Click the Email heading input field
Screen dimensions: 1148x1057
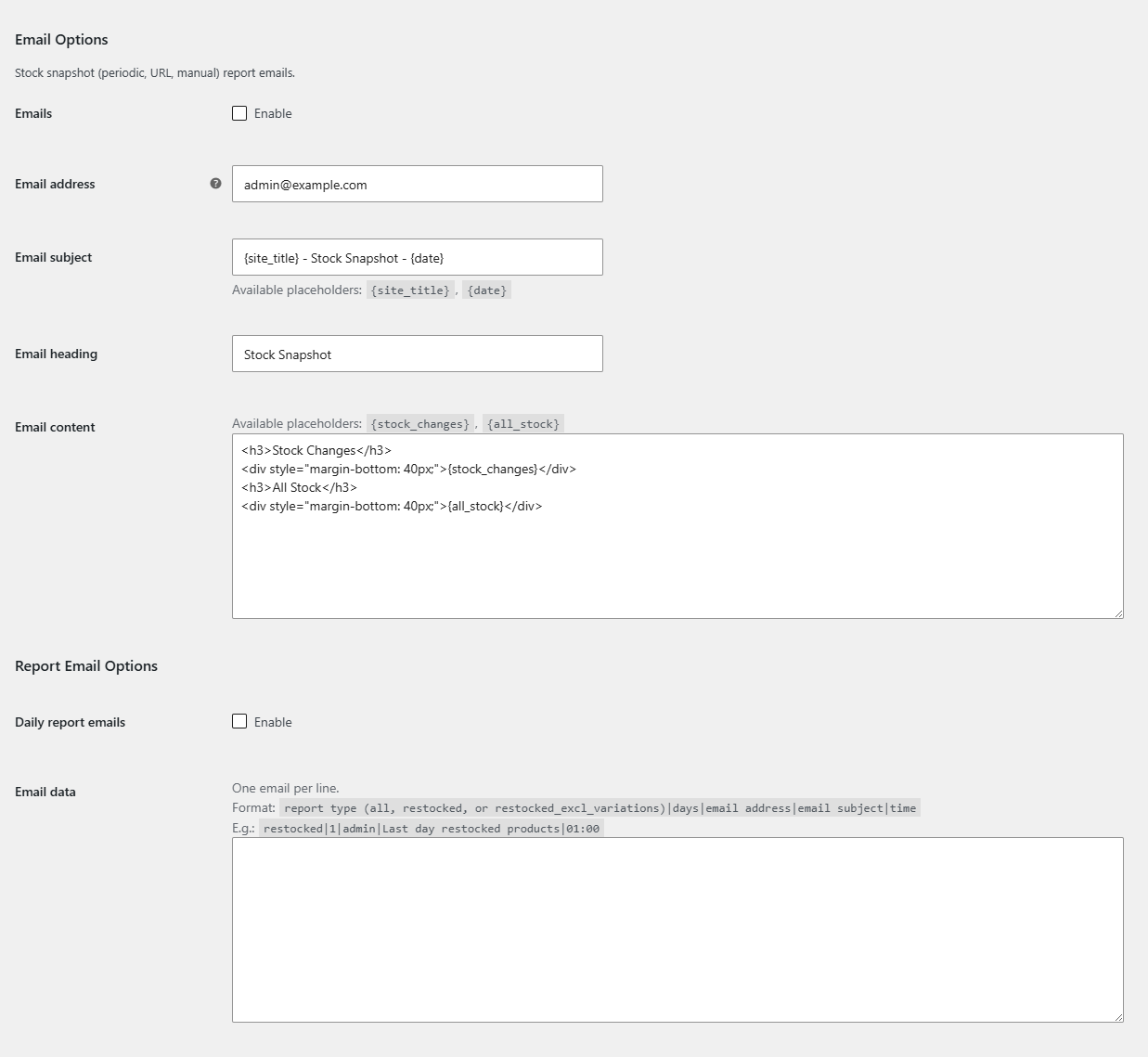pyautogui.click(x=418, y=354)
